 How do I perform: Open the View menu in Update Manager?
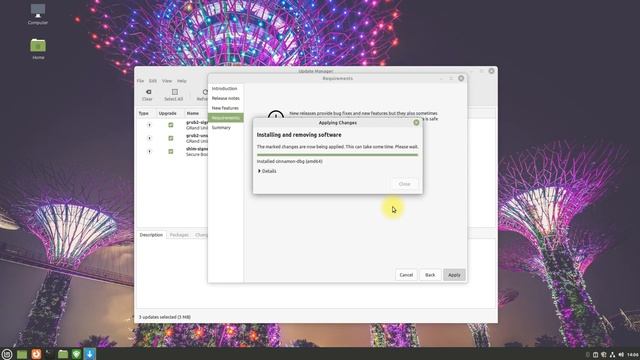(167, 81)
